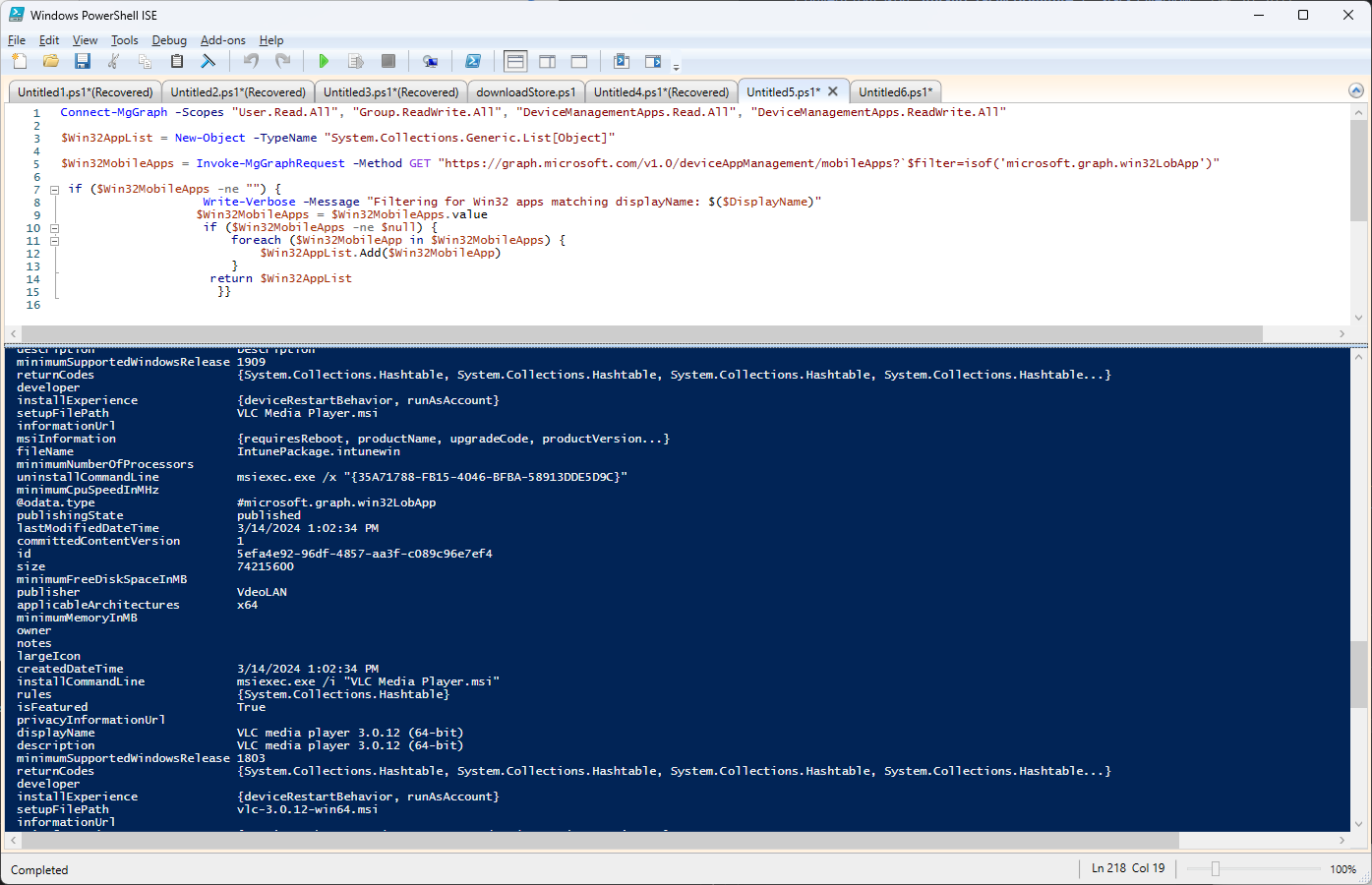
Task: Paste from clipboard with the Paste icon
Action: [x=177, y=61]
